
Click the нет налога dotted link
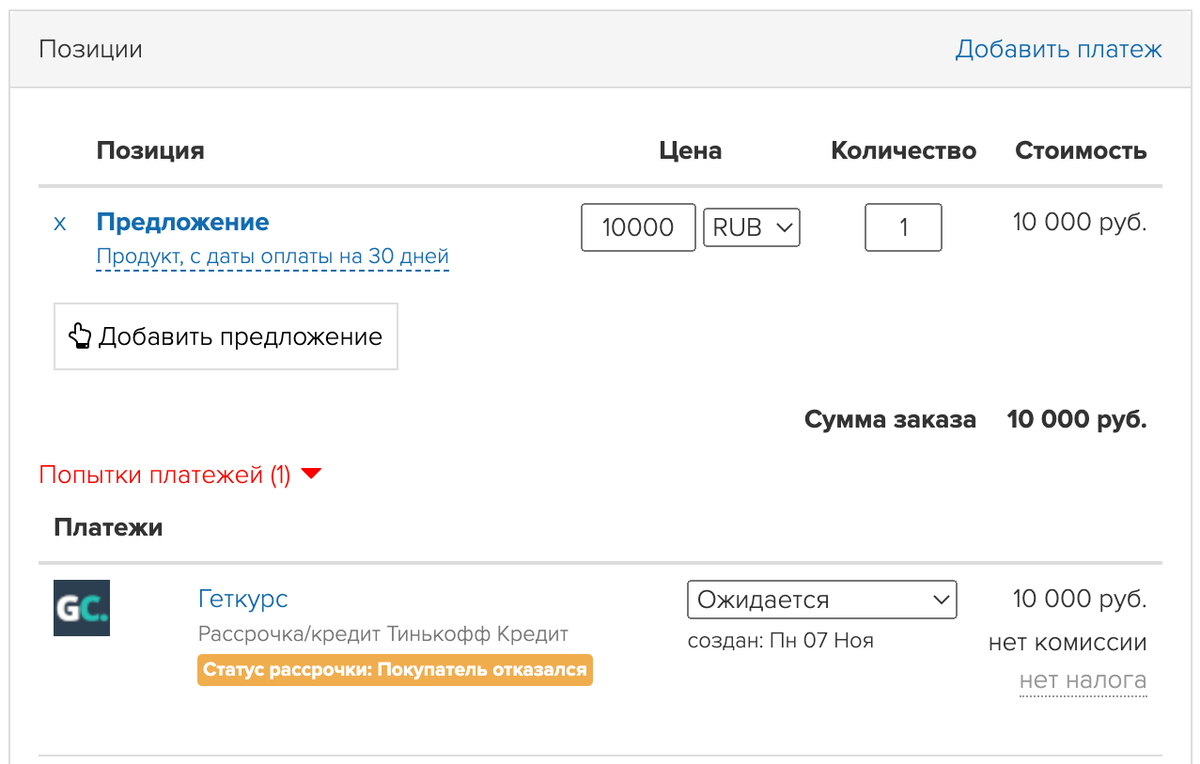tap(1083, 681)
